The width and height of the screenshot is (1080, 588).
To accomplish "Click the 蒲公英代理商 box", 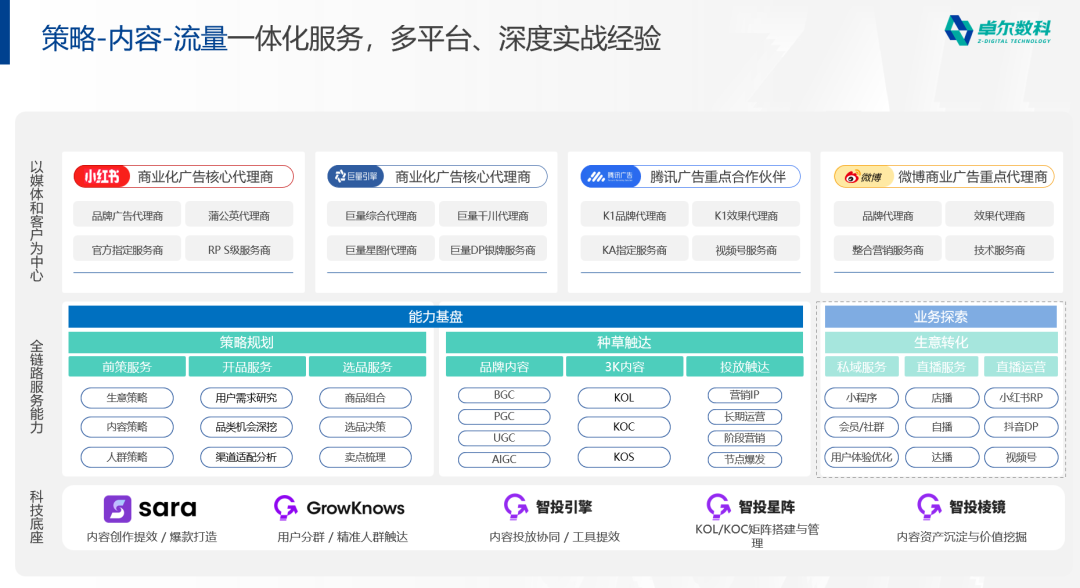I will (x=239, y=216).
